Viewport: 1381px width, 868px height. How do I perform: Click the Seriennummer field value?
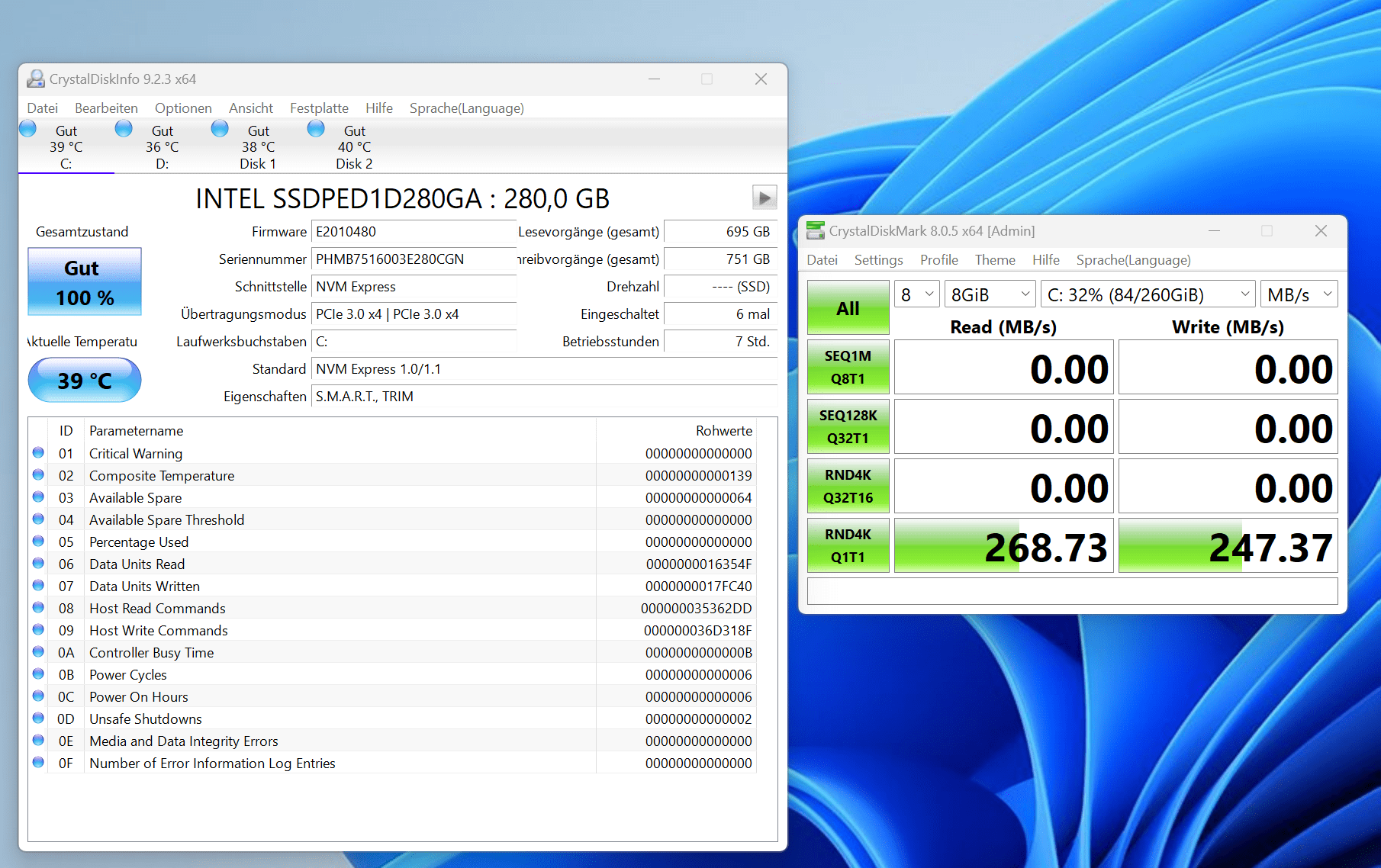point(414,259)
